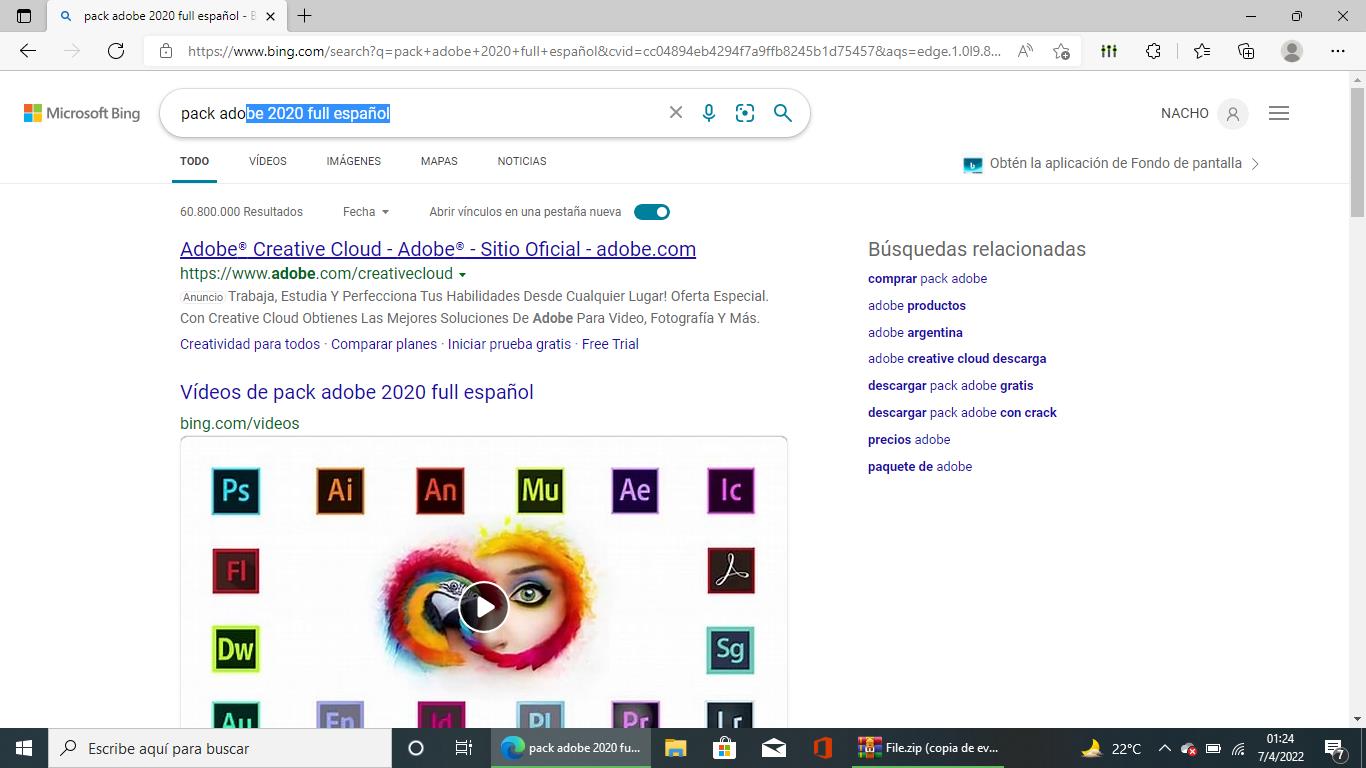This screenshot has width=1366, height=768.
Task: Switch to the NOTICIAS tab
Action: point(522,161)
